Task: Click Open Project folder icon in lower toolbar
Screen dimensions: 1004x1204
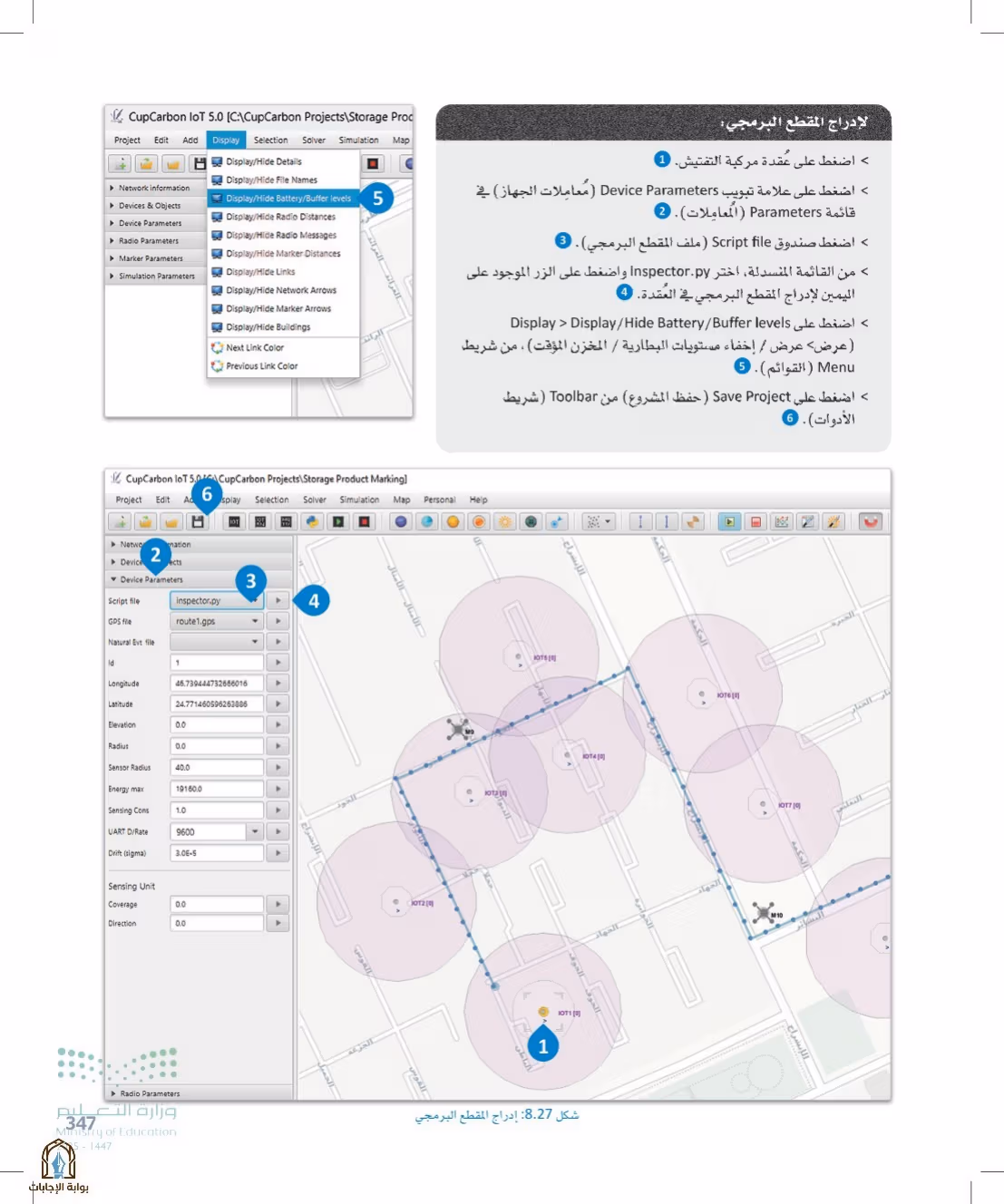Action: click(x=145, y=521)
